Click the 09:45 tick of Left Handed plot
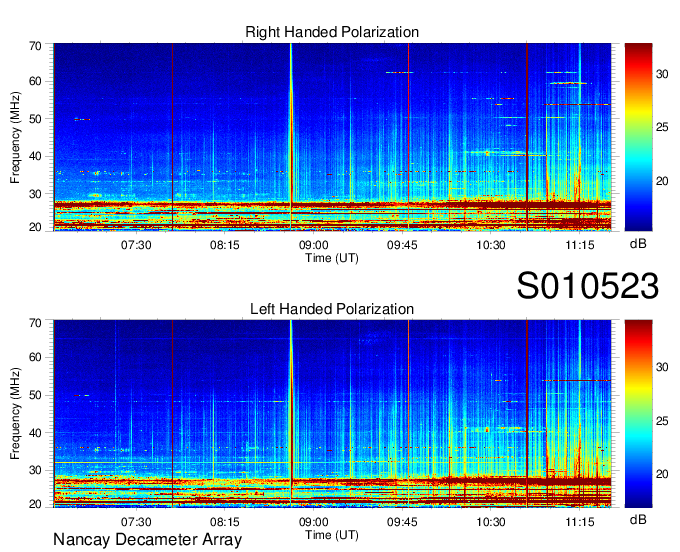This screenshot has width=680, height=552. (402, 522)
